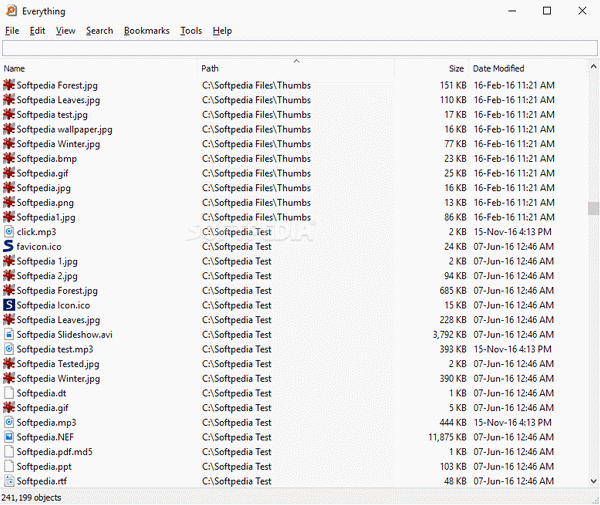Select the Softpedia.NEF file name
The width and height of the screenshot is (600, 505).
point(45,437)
